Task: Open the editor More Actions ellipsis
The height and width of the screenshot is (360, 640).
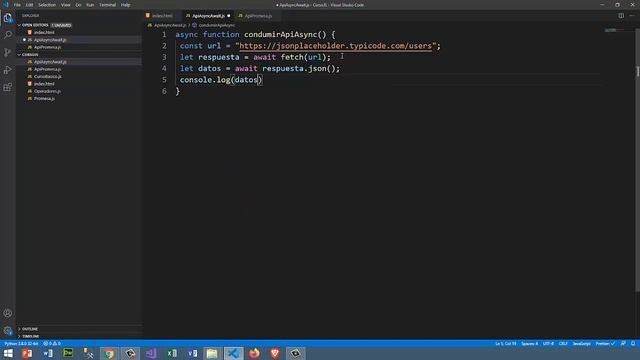Action: [632, 16]
